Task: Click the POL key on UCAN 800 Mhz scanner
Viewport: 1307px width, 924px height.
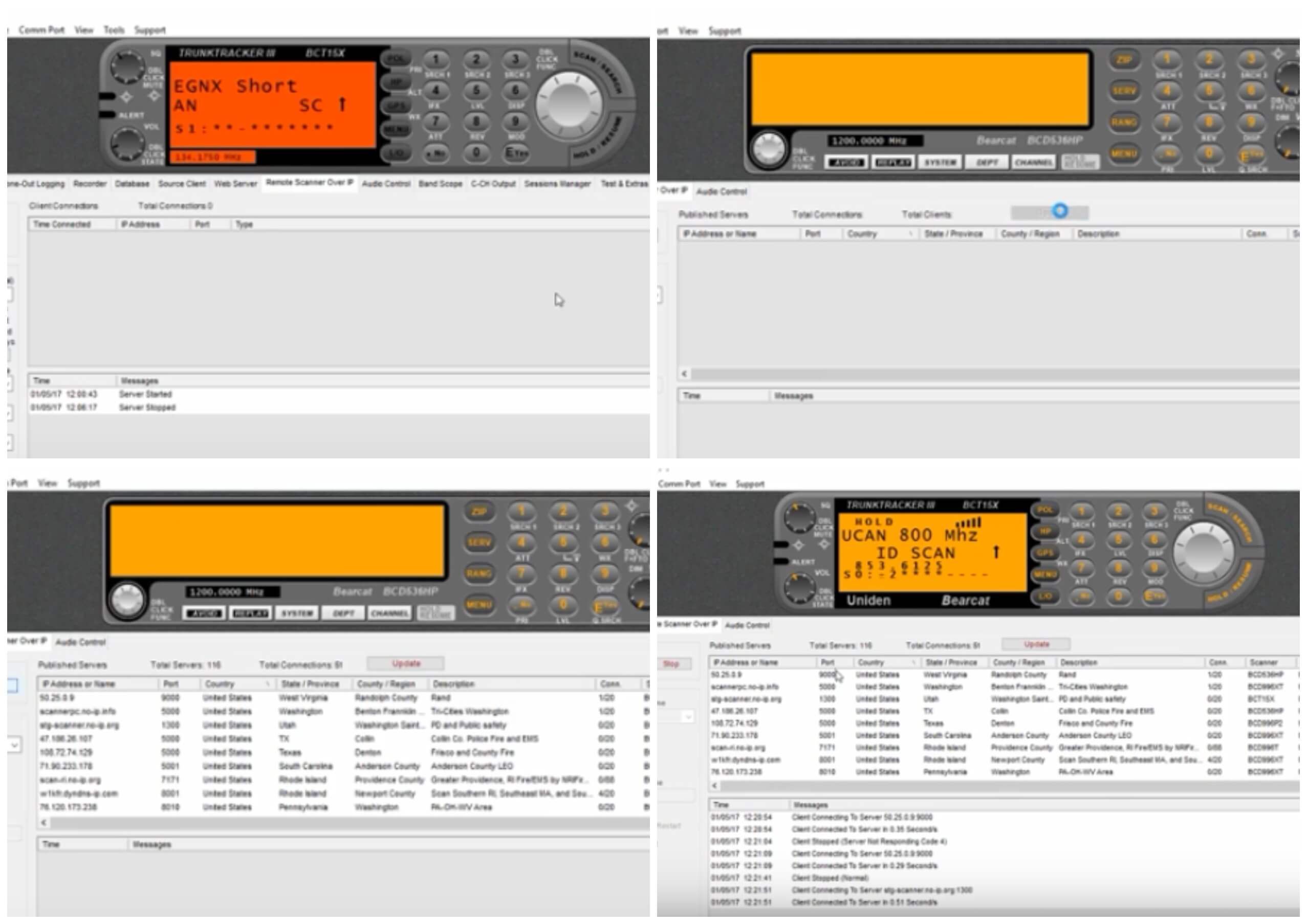Action: (x=1044, y=510)
